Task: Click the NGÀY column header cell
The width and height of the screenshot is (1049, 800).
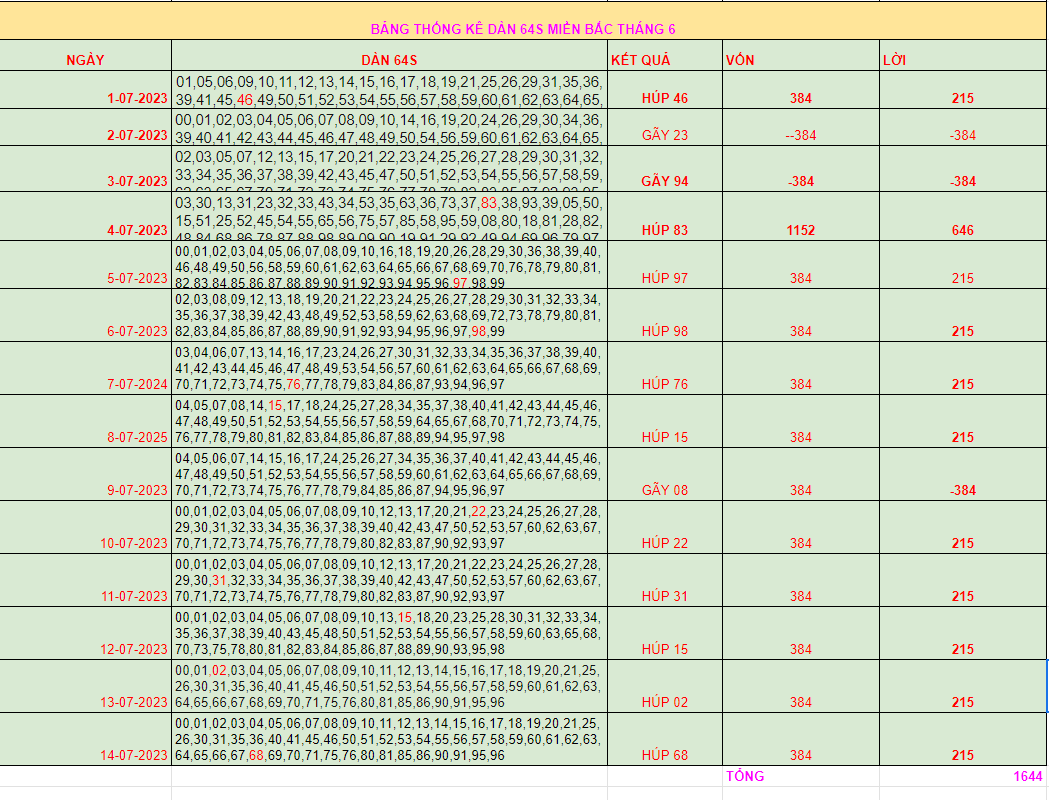Action: click(x=86, y=56)
